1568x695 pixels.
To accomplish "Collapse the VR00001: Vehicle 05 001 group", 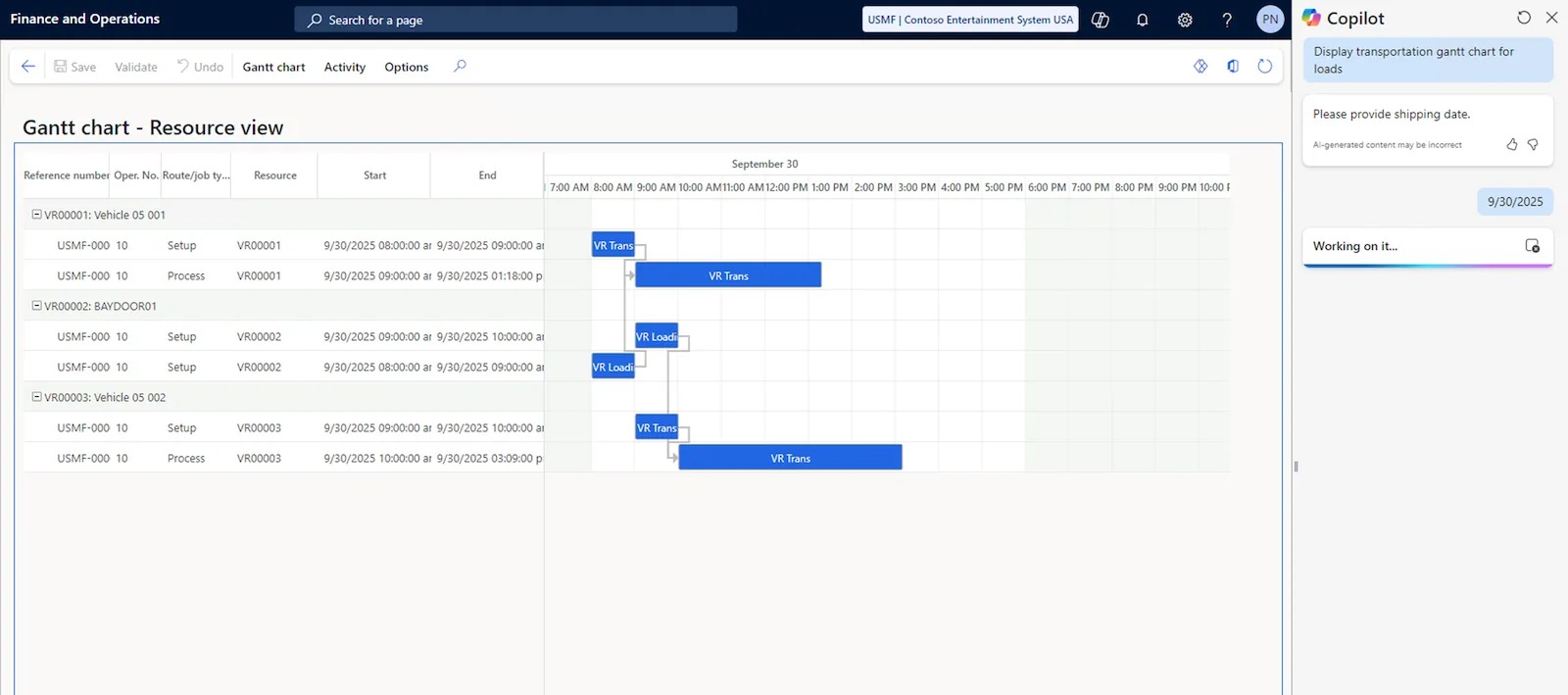I will click(x=37, y=215).
